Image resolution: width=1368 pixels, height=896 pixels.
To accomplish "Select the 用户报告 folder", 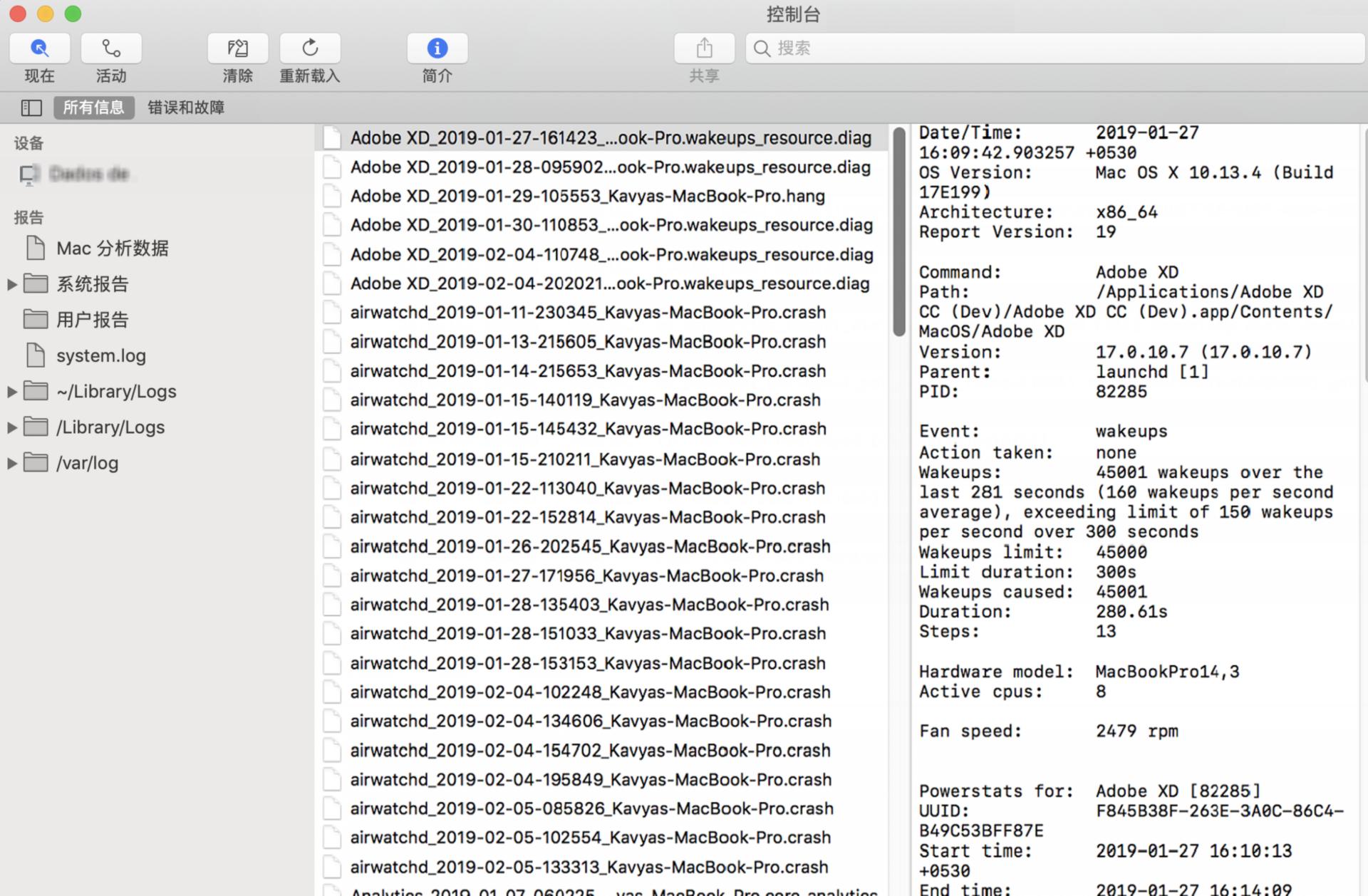I will click(92, 320).
